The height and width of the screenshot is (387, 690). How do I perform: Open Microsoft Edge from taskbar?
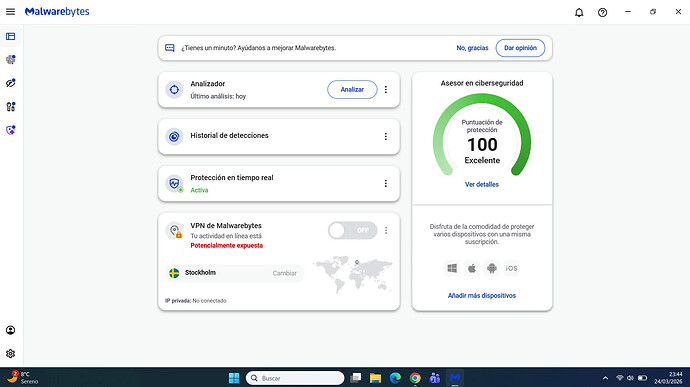tap(395, 378)
